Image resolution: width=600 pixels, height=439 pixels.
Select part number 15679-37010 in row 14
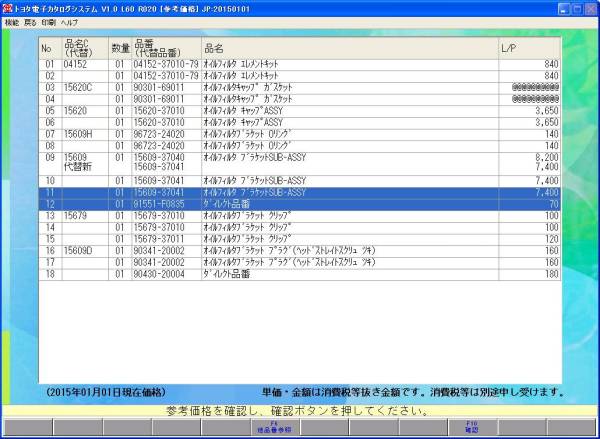tap(159, 227)
